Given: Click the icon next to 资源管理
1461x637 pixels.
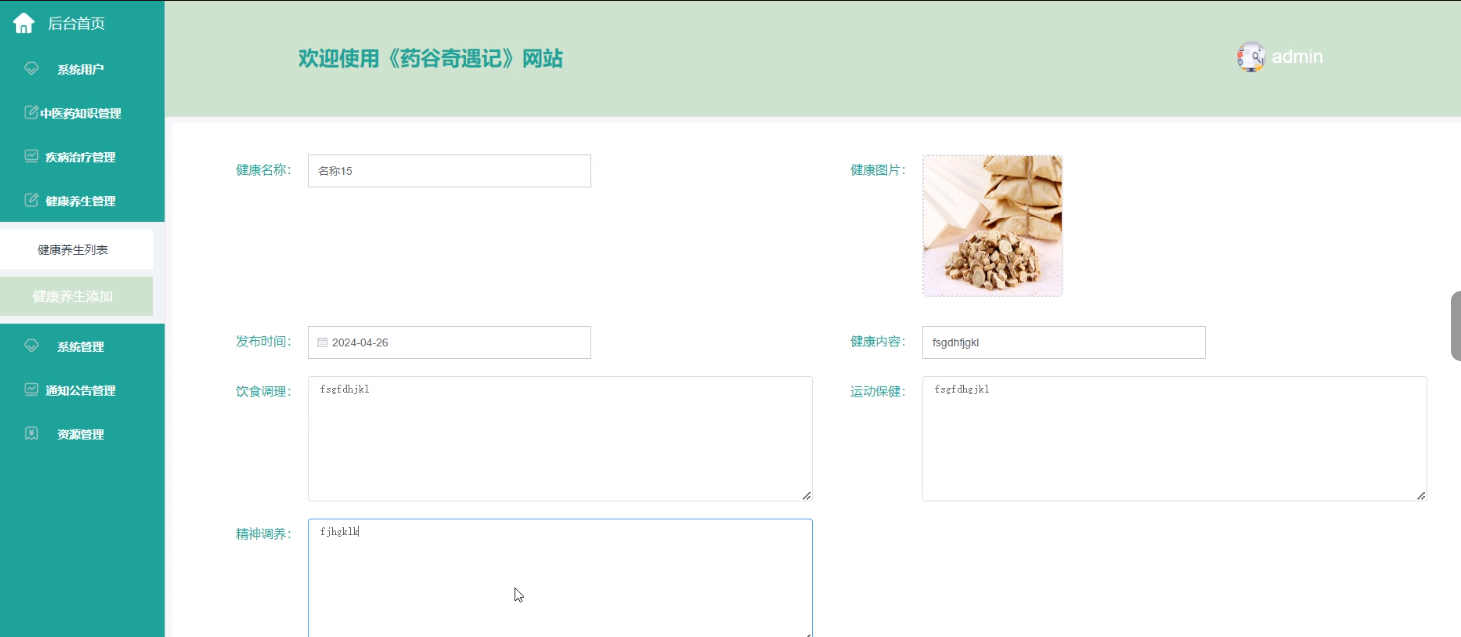Looking at the screenshot, I should pos(31,434).
